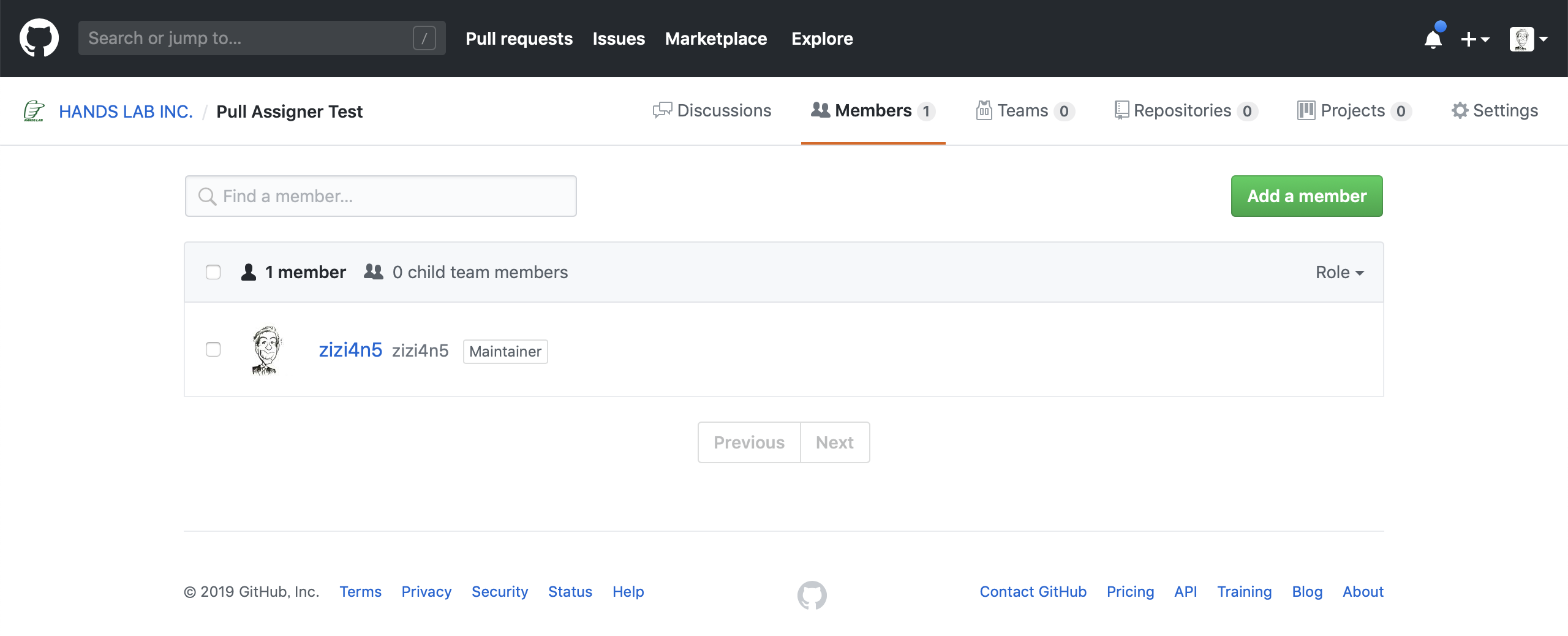Click the Teams jersey icon

pyautogui.click(x=984, y=110)
